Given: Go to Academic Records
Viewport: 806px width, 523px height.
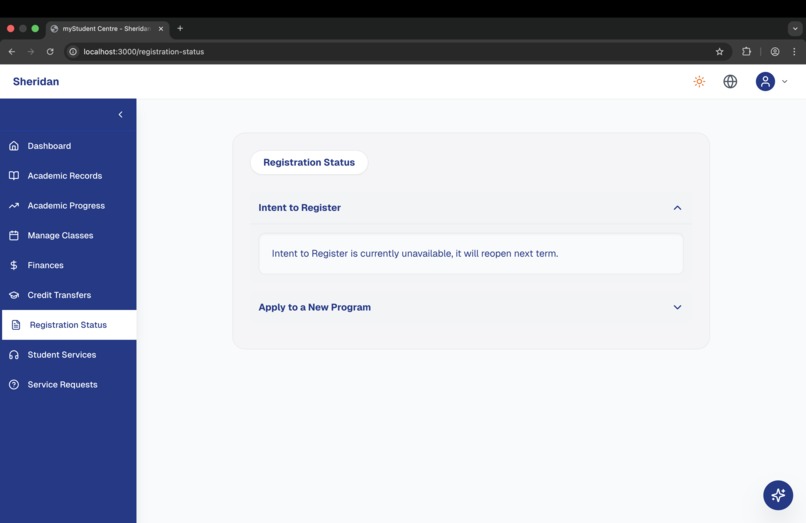Looking at the screenshot, I should click(68, 176).
